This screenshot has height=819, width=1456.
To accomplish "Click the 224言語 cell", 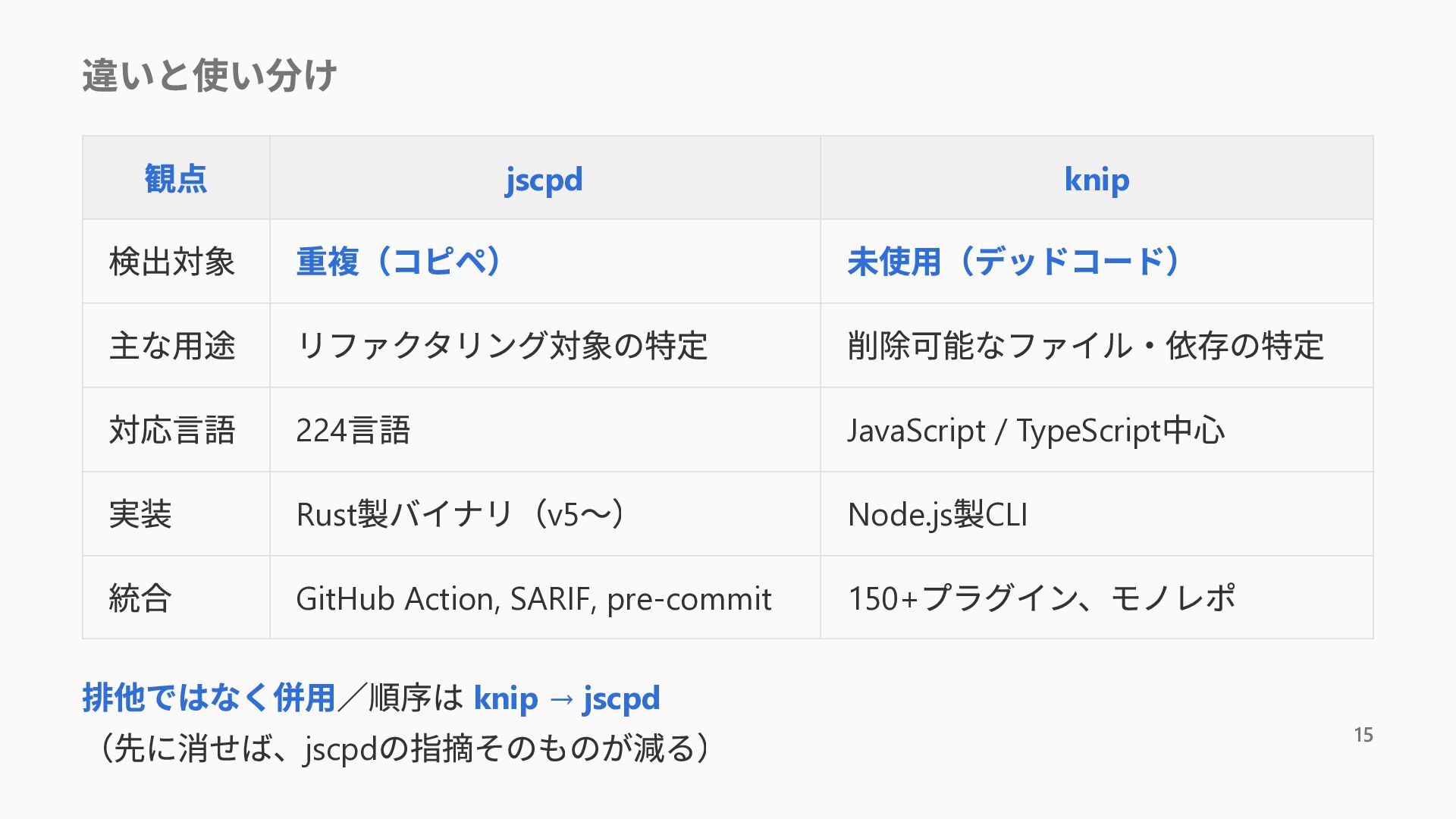I will click(x=544, y=430).
